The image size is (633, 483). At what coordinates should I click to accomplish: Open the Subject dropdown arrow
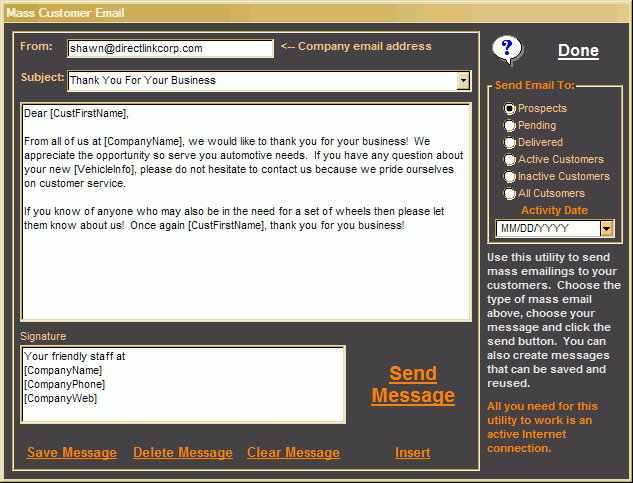coord(463,80)
